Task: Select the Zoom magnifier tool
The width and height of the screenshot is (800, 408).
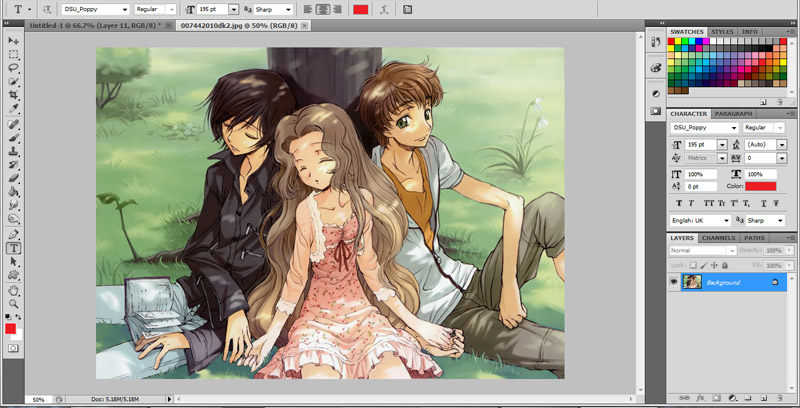Action: (14, 303)
